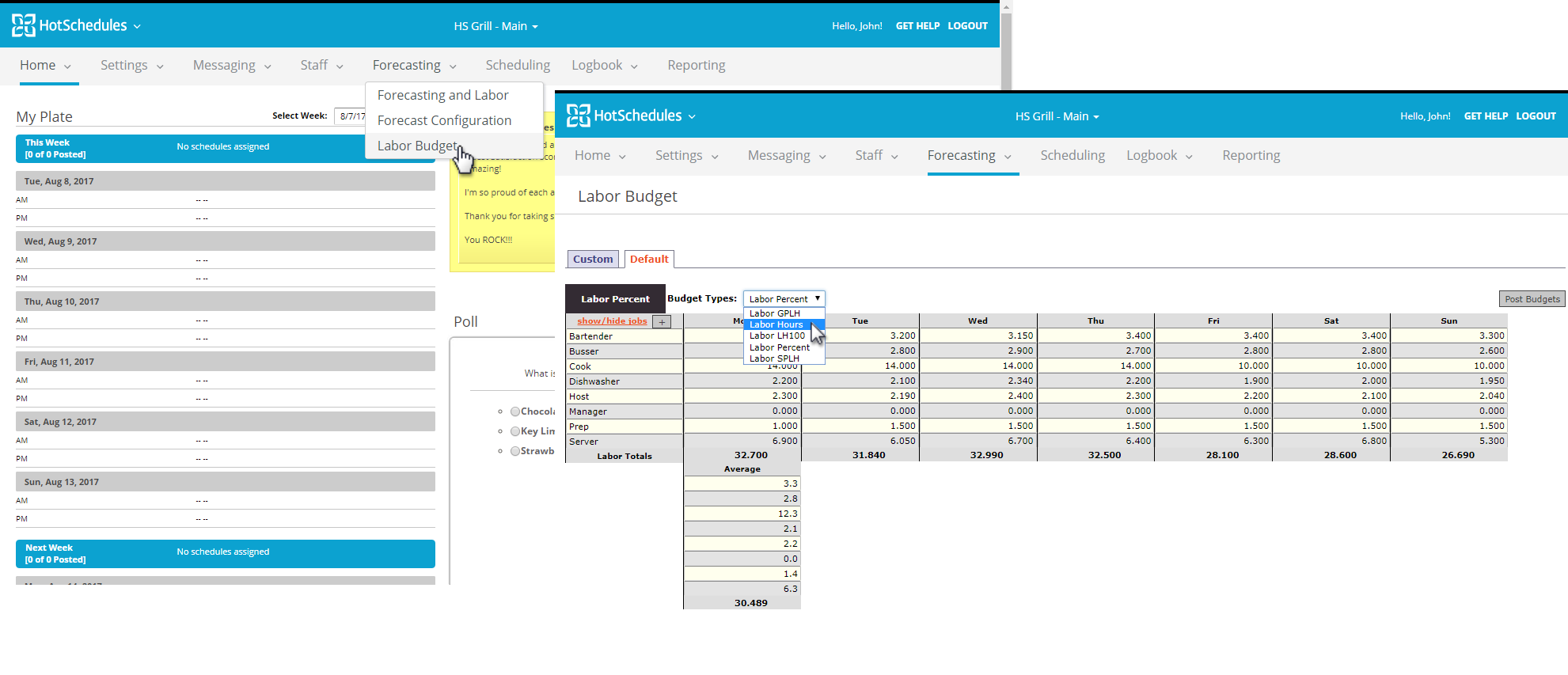This screenshot has height=675, width=1568.
Task: Expand Logbook menu in back window
Action: click(605, 65)
